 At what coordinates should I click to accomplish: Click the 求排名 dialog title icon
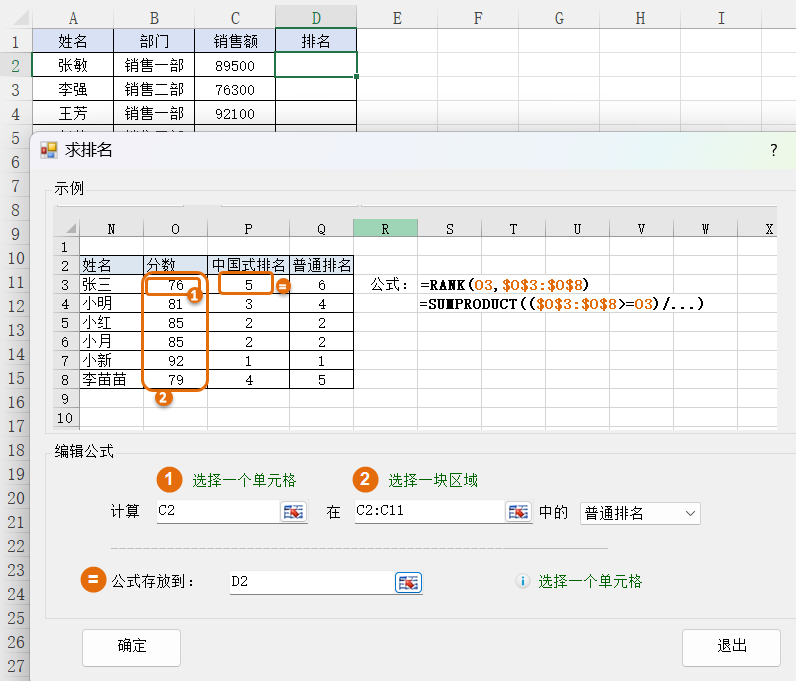48,150
